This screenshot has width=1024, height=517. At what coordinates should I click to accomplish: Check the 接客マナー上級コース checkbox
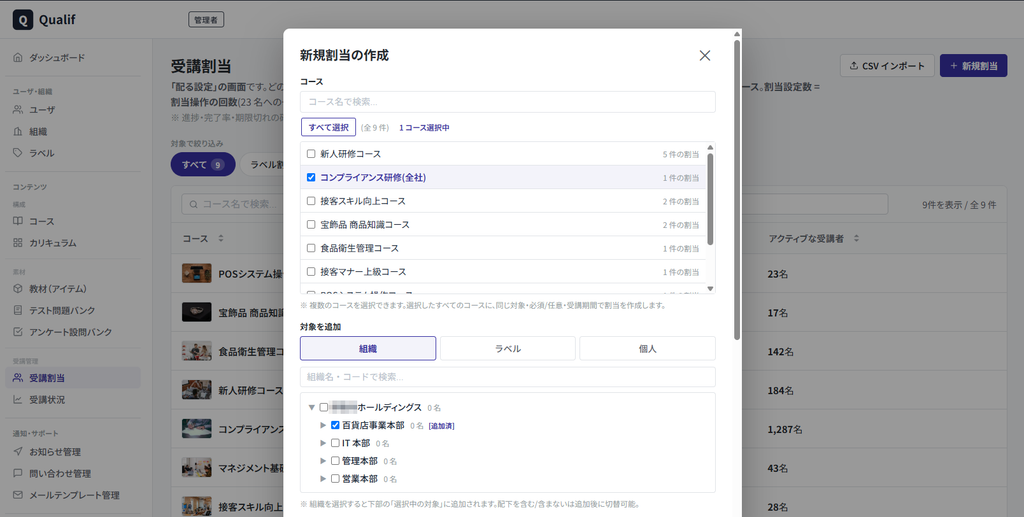(x=311, y=272)
